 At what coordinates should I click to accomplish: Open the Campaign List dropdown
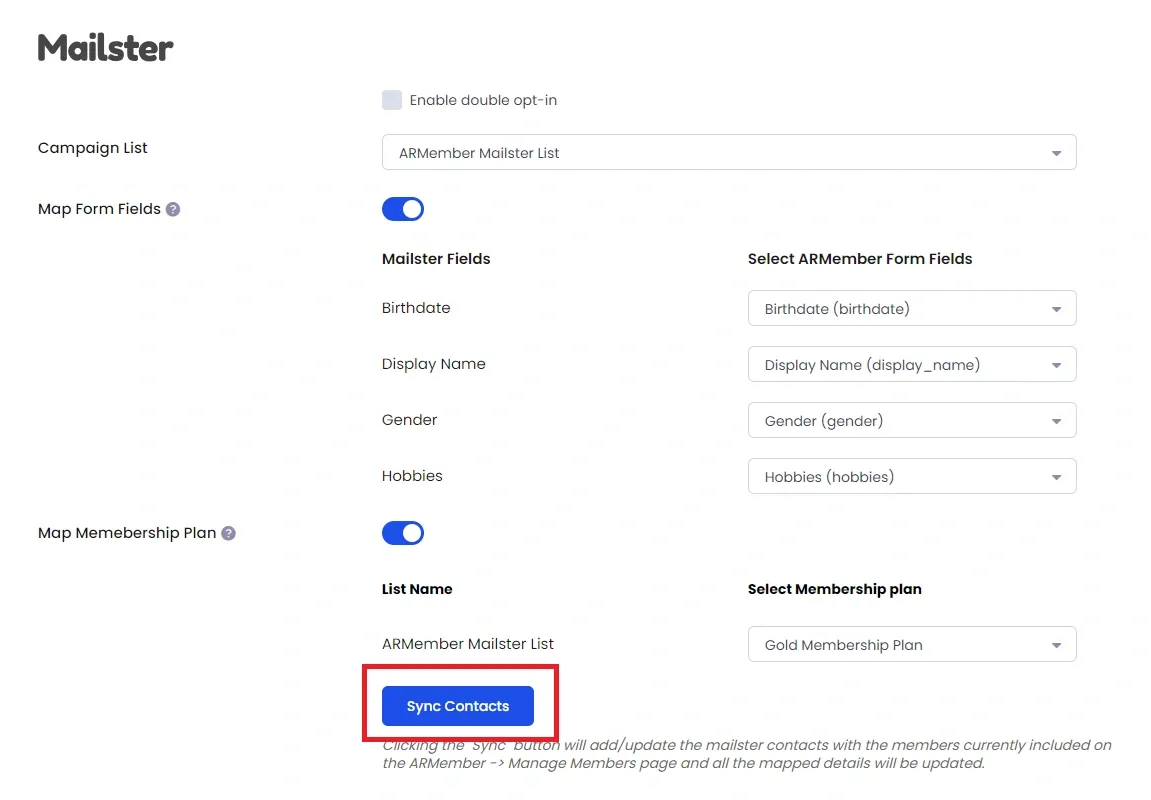(729, 153)
